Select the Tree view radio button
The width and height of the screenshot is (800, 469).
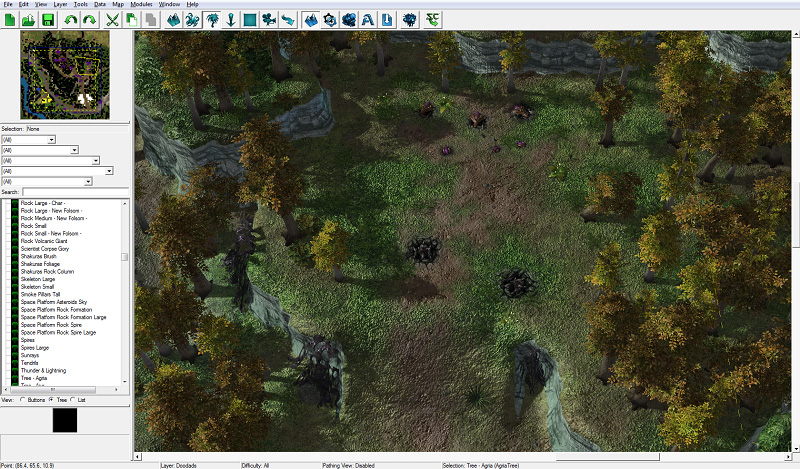click(x=51, y=400)
